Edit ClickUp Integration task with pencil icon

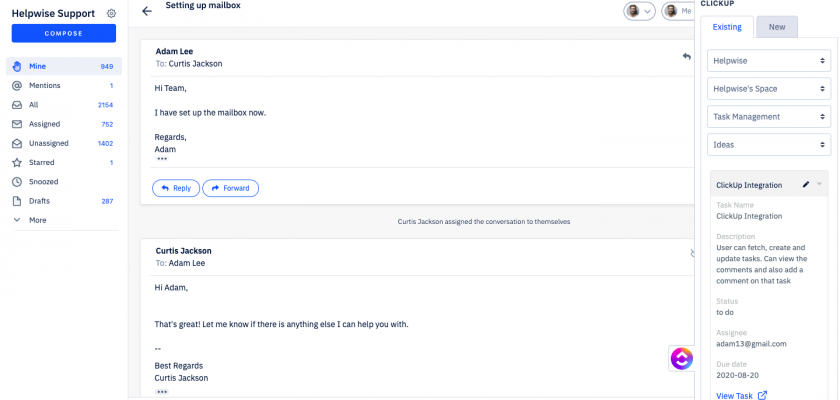pos(806,185)
